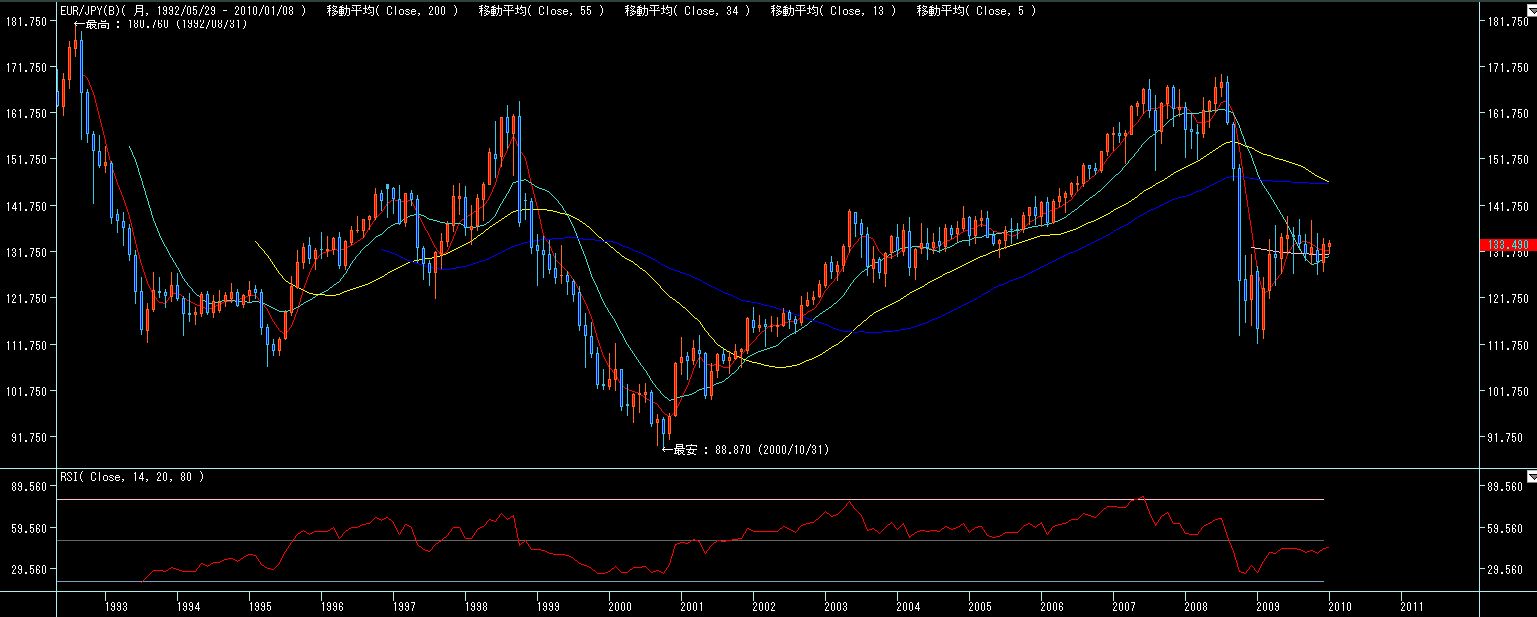Click the 2011 year label
The width and height of the screenshot is (1537, 617).
1412,606
